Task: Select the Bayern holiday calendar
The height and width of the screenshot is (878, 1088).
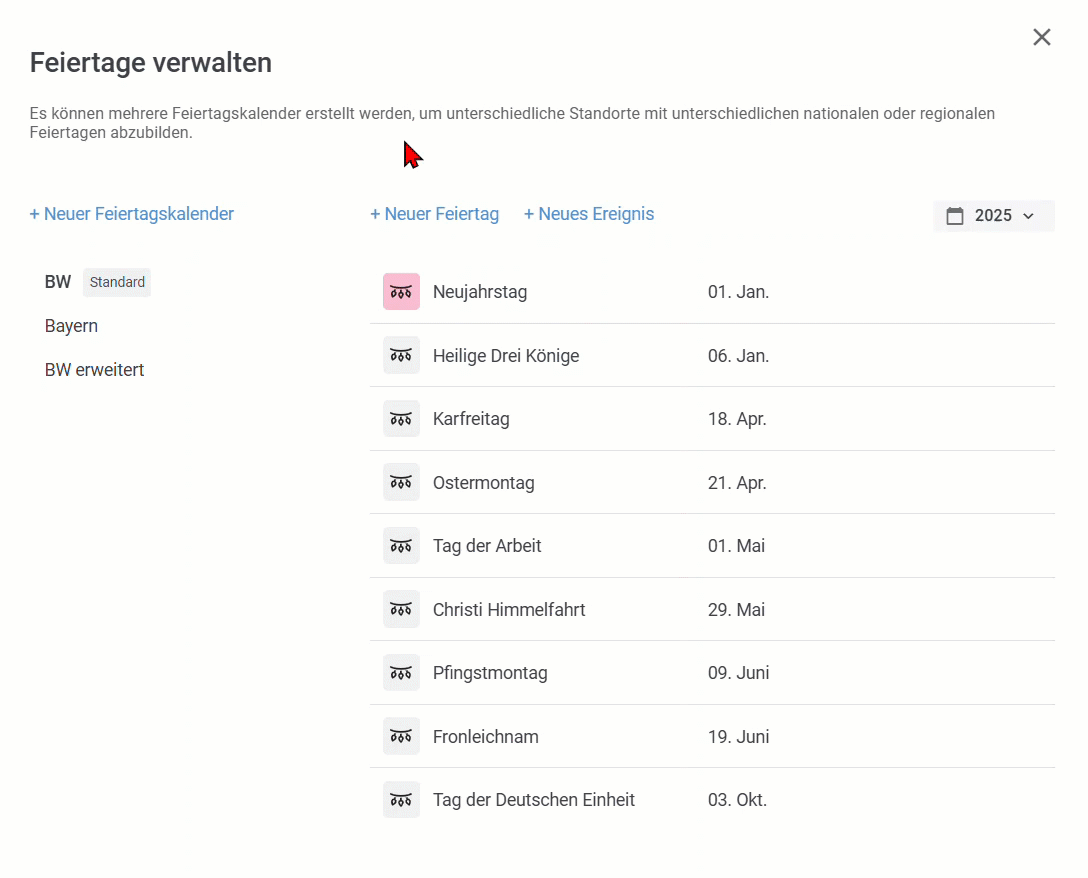Action: [71, 326]
